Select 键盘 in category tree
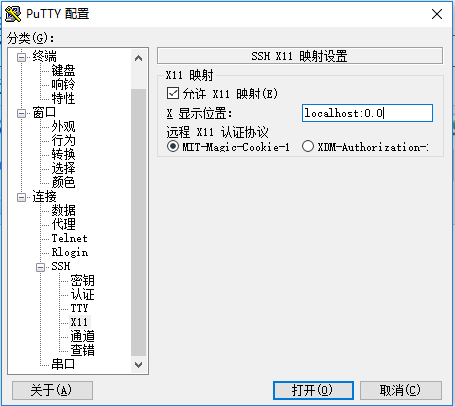 [63, 70]
